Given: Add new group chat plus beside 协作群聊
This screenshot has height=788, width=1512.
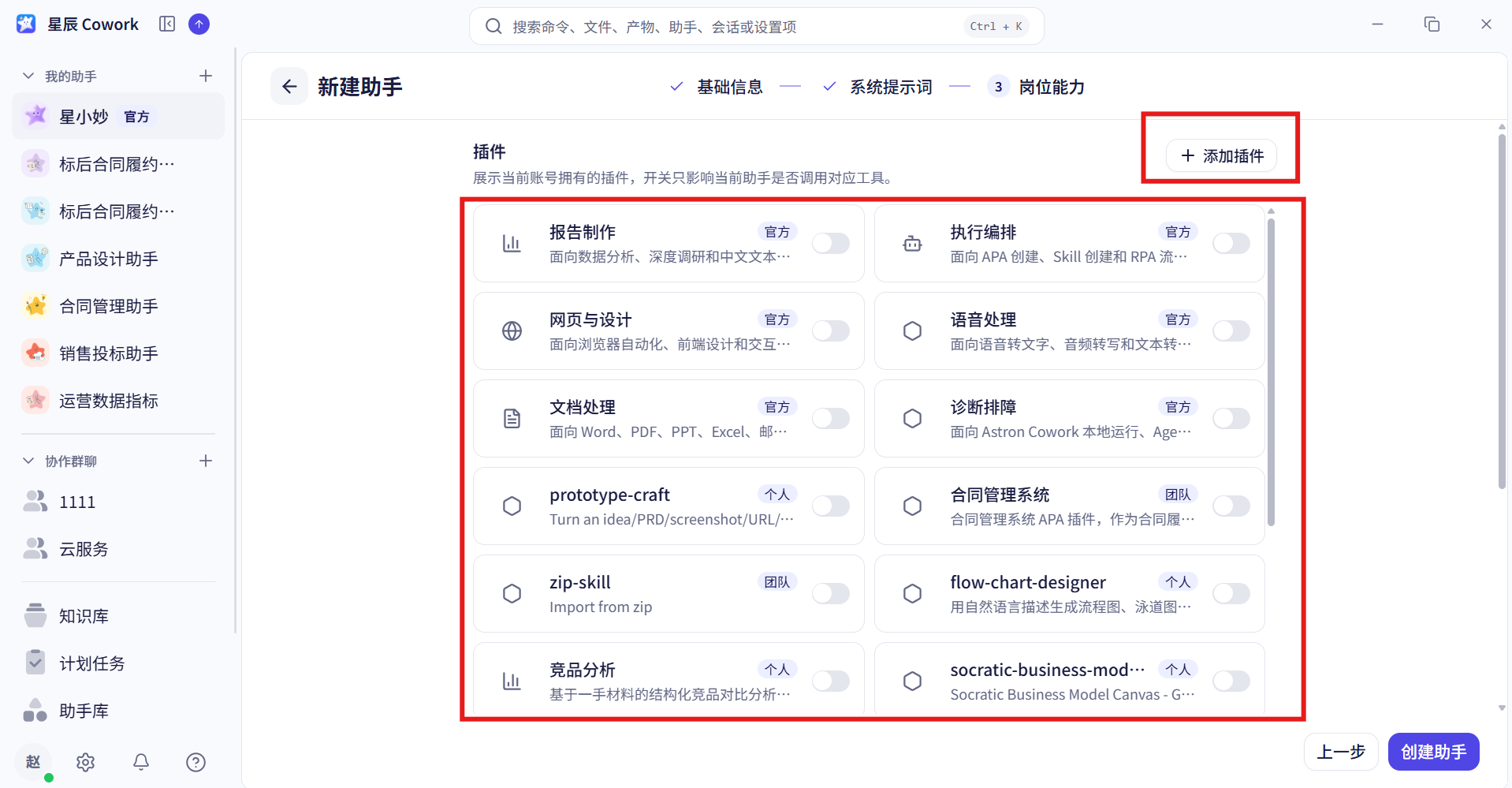Looking at the screenshot, I should 206,461.
